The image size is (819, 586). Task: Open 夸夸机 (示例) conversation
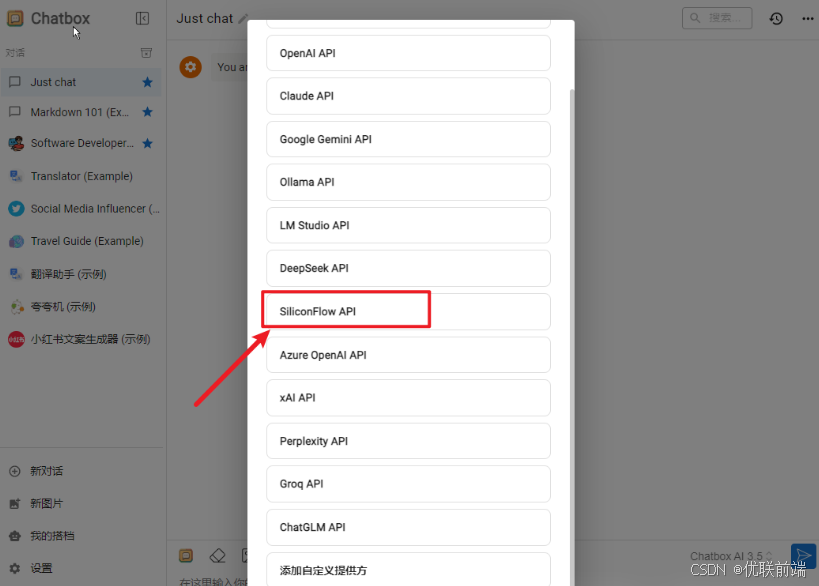tap(81, 307)
